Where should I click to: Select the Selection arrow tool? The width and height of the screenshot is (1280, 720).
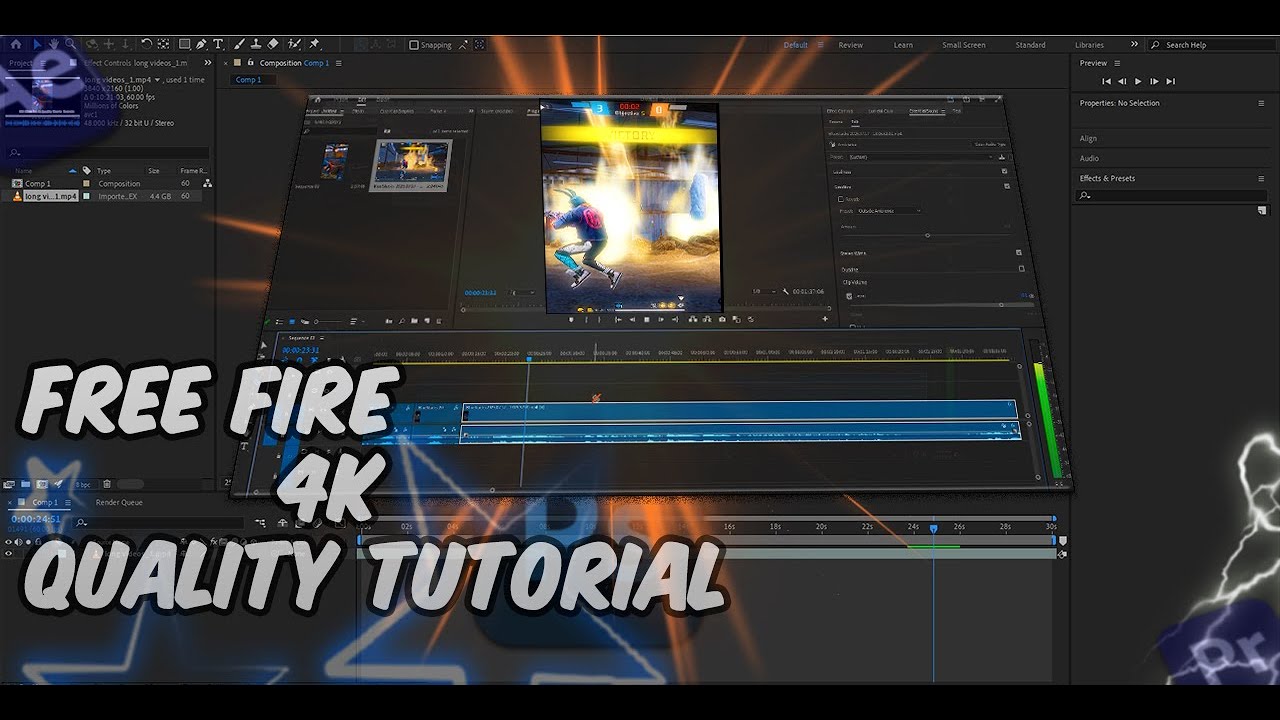[37, 44]
